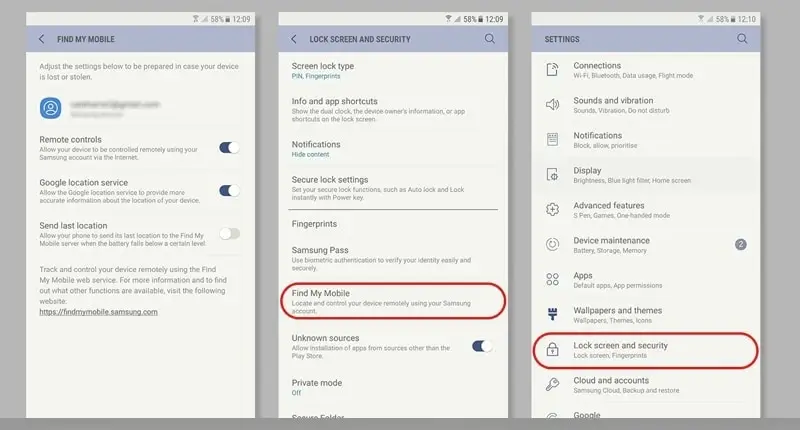The width and height of the screenshot is (800, 430).
Task: Tap the Notifications icon in Settings list
Action: [552, 139]
